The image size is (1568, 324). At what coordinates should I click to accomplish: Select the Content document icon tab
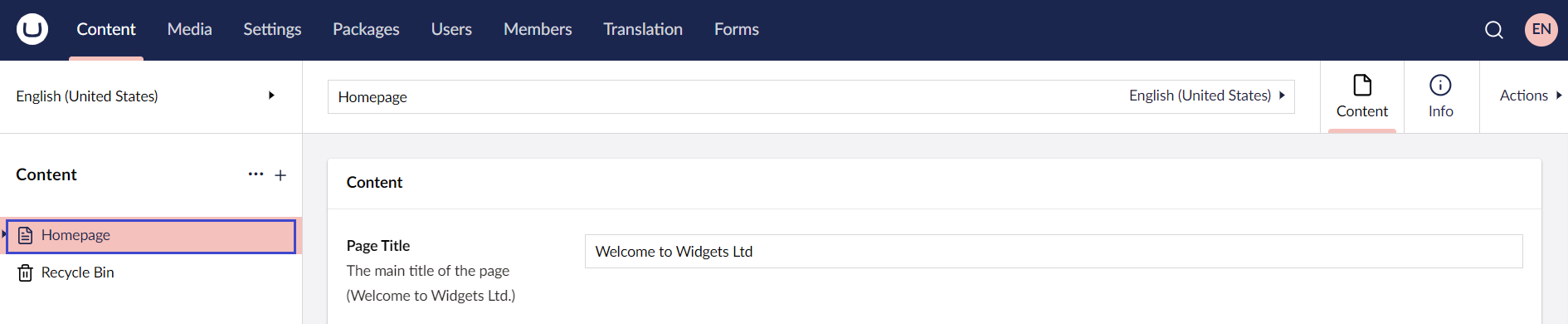coord(1362,85)
